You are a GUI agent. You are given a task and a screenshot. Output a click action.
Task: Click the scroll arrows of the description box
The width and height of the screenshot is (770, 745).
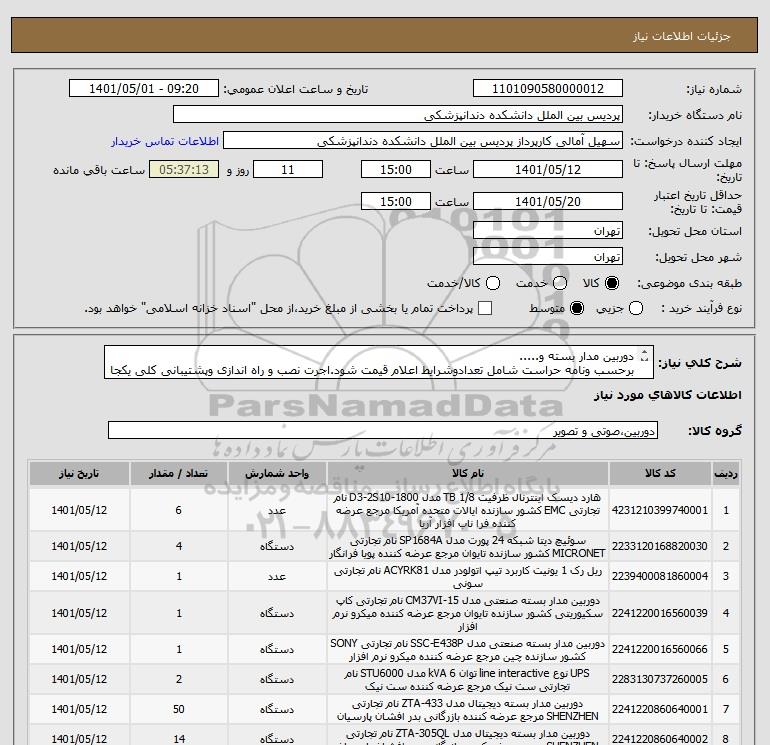click(645, 356)
